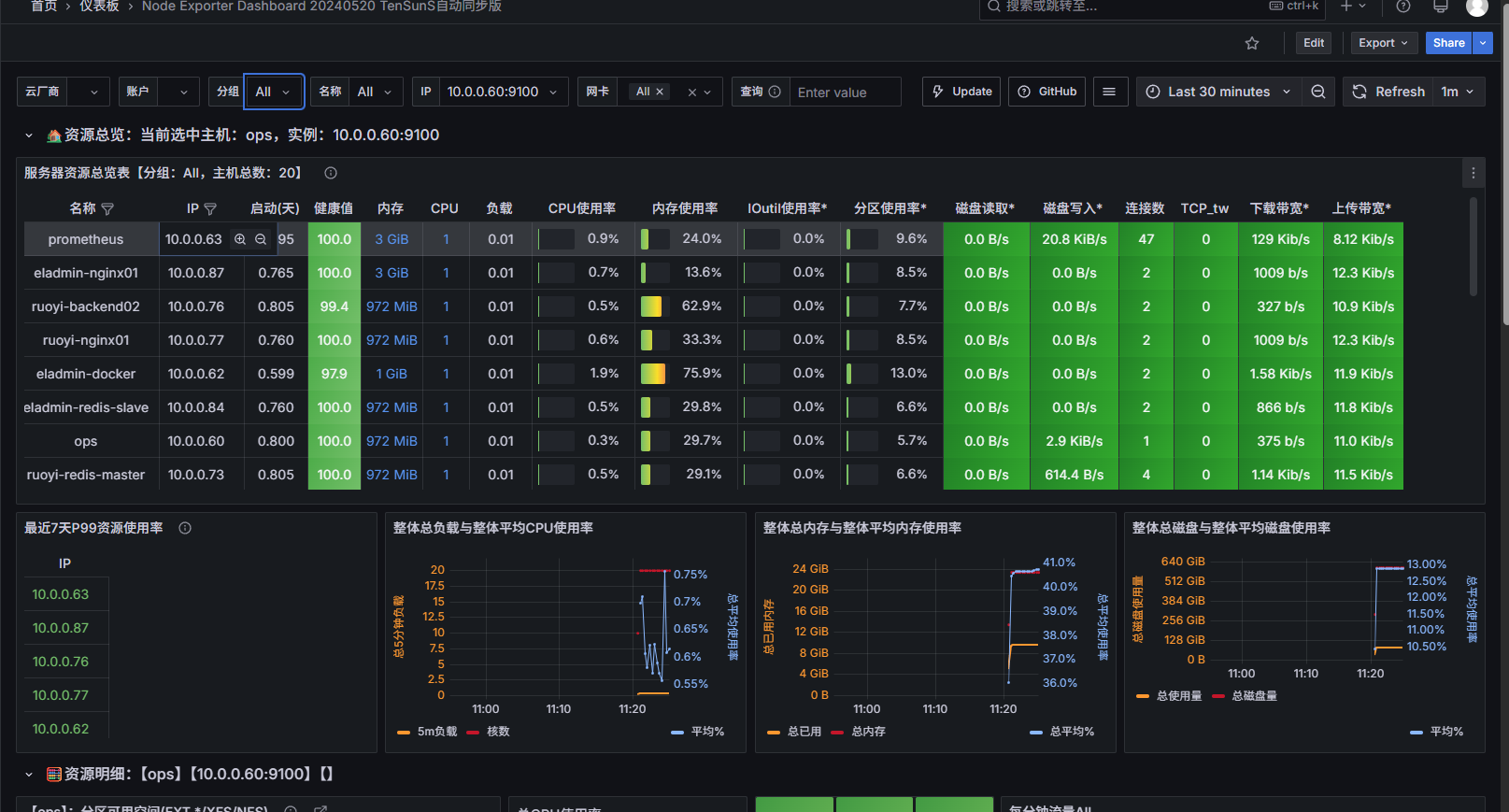Viewport: 1509px width, 812px height.
Task: Click info icon next to 最近7天P99资源使用率
Action: (185, 528)
